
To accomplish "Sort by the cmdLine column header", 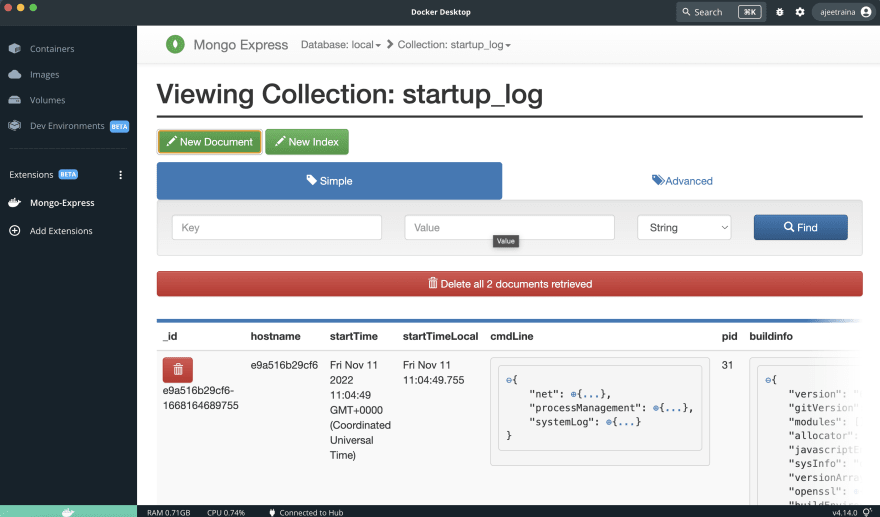I will pyautogui.click(x=512, y=336).
